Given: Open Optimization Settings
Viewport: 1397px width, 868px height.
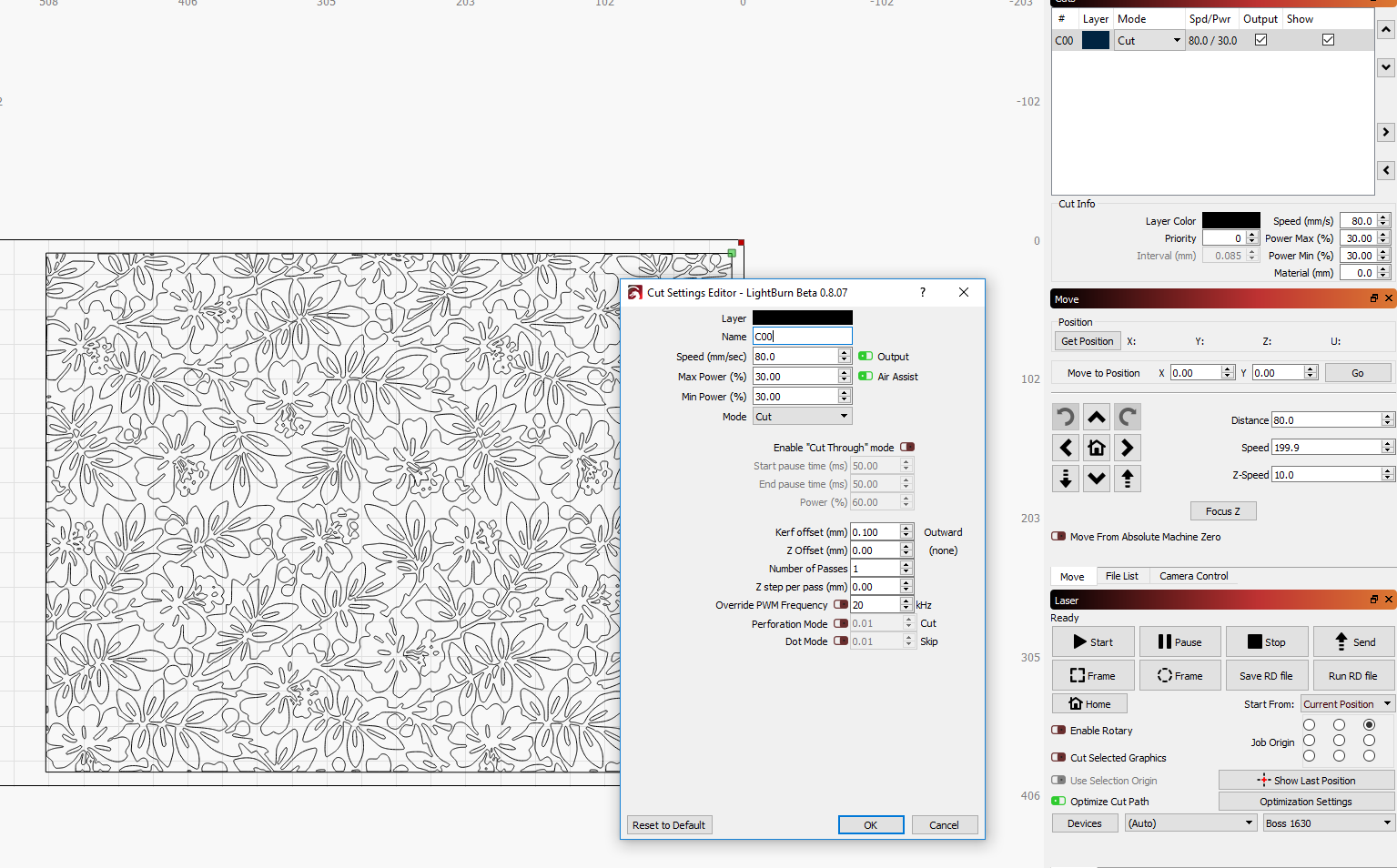Looking at the screenshot, I should 1307,801.
